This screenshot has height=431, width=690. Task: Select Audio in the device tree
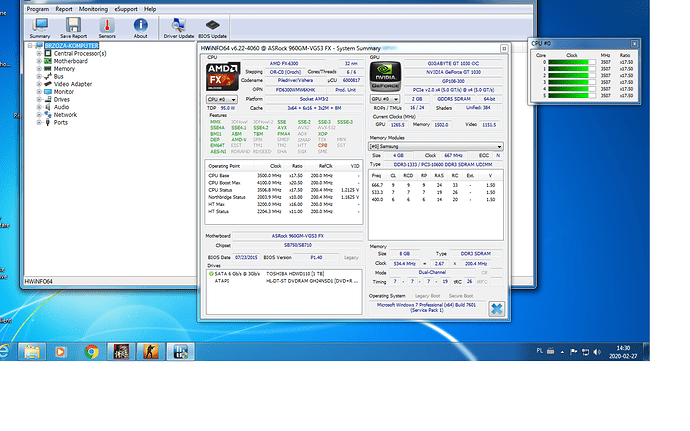tap(61, 107)
